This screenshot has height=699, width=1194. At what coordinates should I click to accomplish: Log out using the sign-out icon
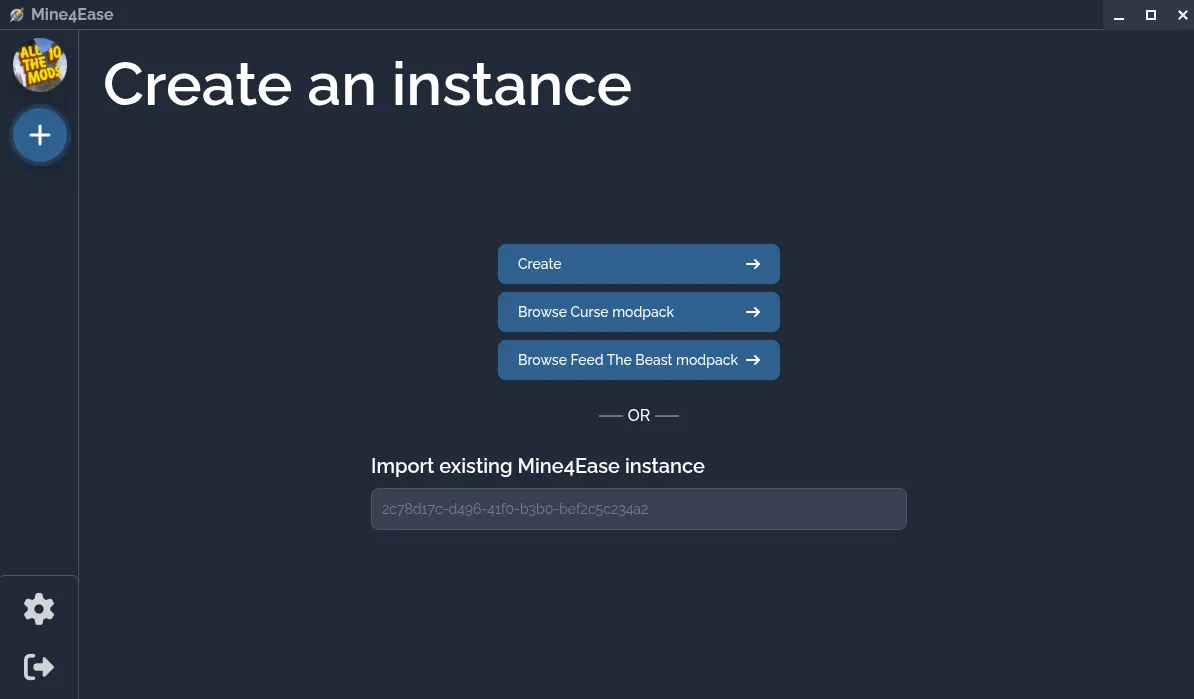tap(39, 667)
